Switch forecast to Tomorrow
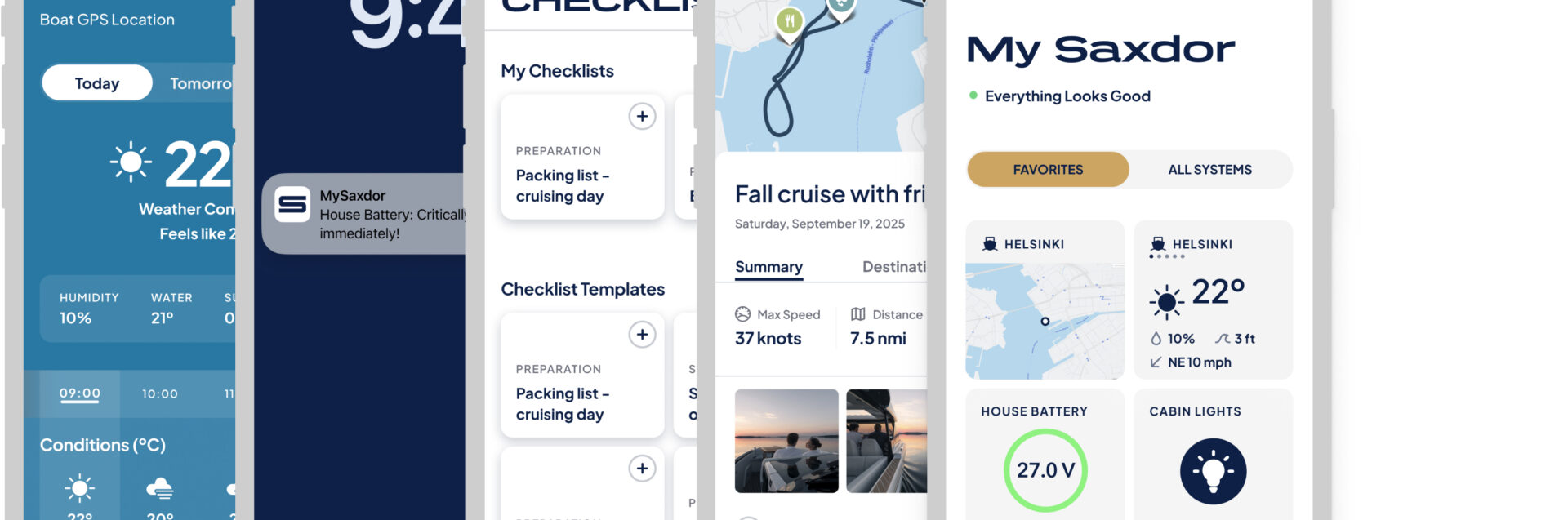1568x520 pixels. coord(200,83)
